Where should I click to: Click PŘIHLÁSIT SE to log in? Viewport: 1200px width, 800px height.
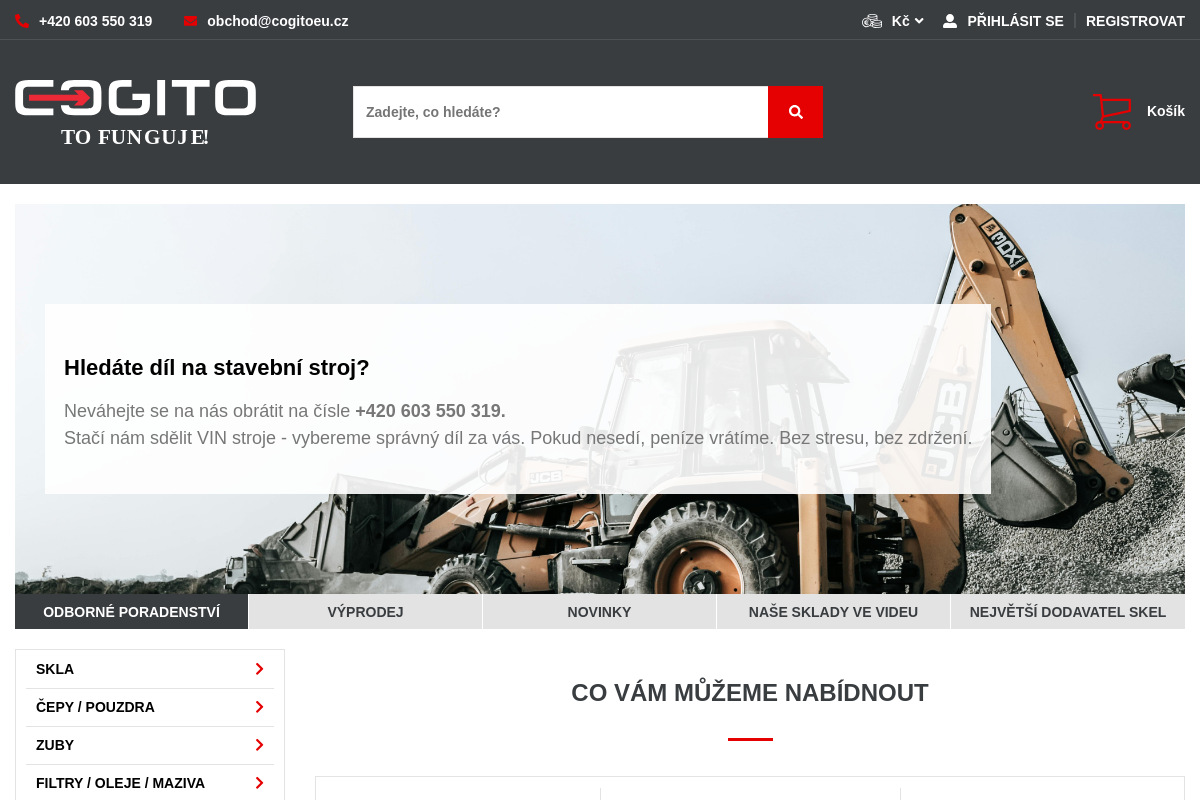pos(1014,20)
